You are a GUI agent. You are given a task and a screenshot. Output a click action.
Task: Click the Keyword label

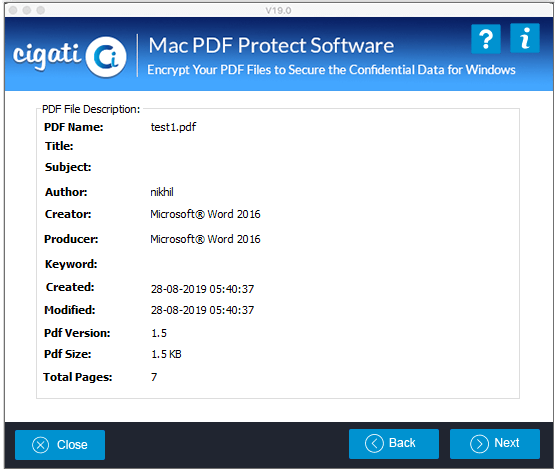tap(71, 264)
